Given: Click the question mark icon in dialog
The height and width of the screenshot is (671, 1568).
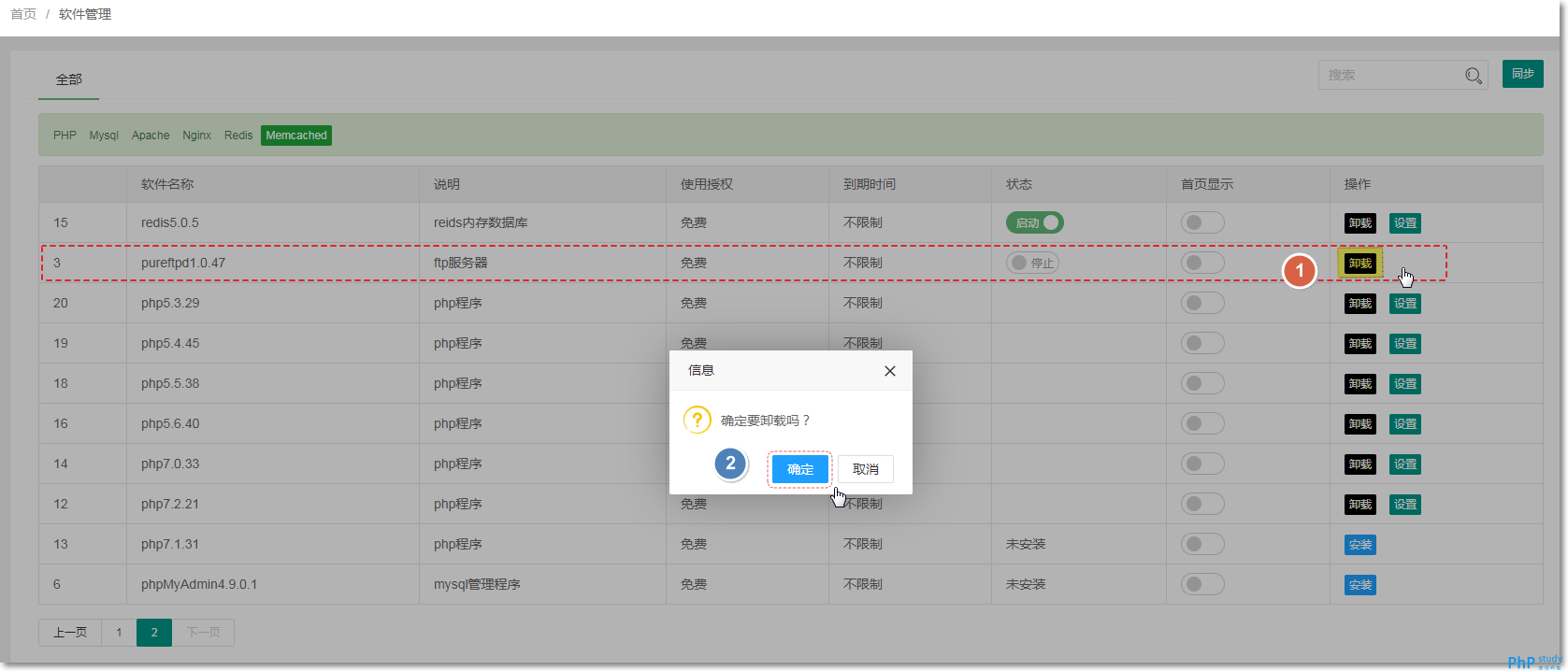Looking at the screenshot, I should pyautogui.click(x=697, y=420).
